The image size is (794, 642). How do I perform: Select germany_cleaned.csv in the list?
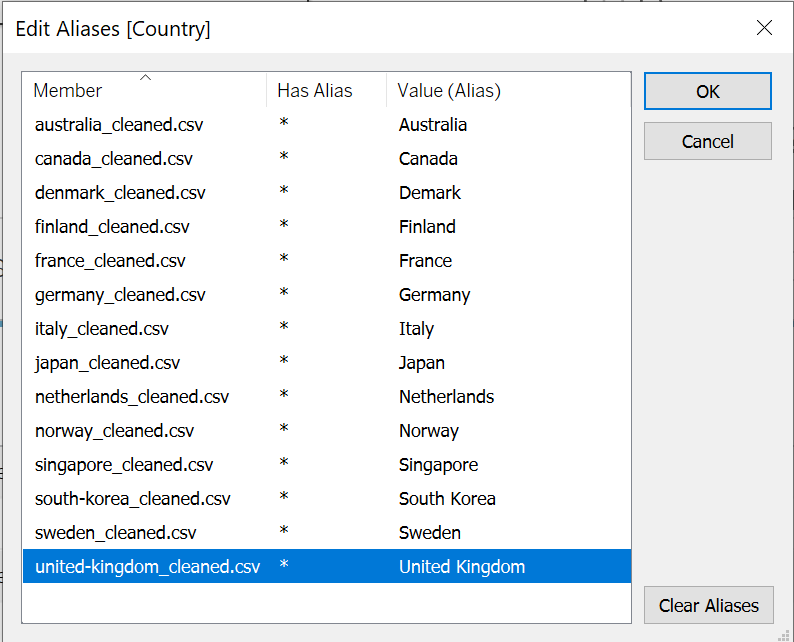tap(119, 295)
